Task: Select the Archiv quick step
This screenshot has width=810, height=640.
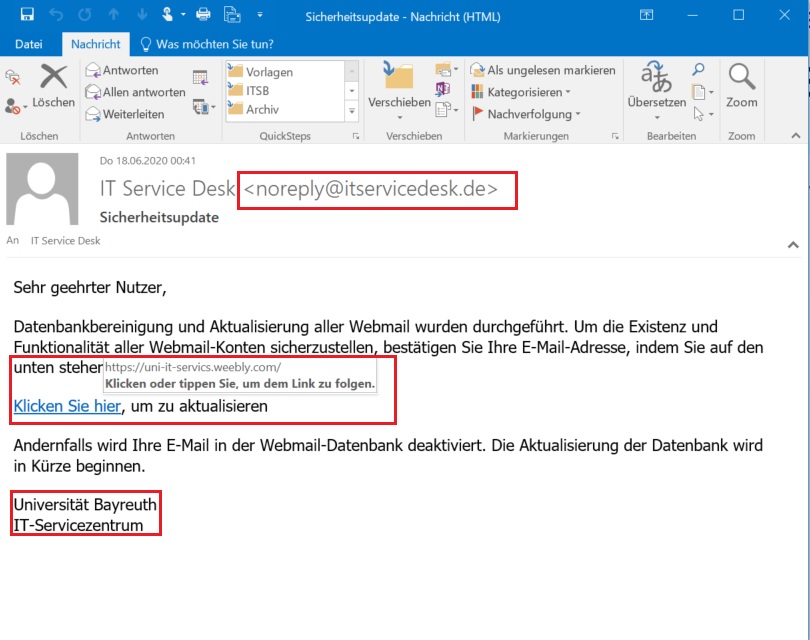Action: pyautogui.click(x=285, y=110)
